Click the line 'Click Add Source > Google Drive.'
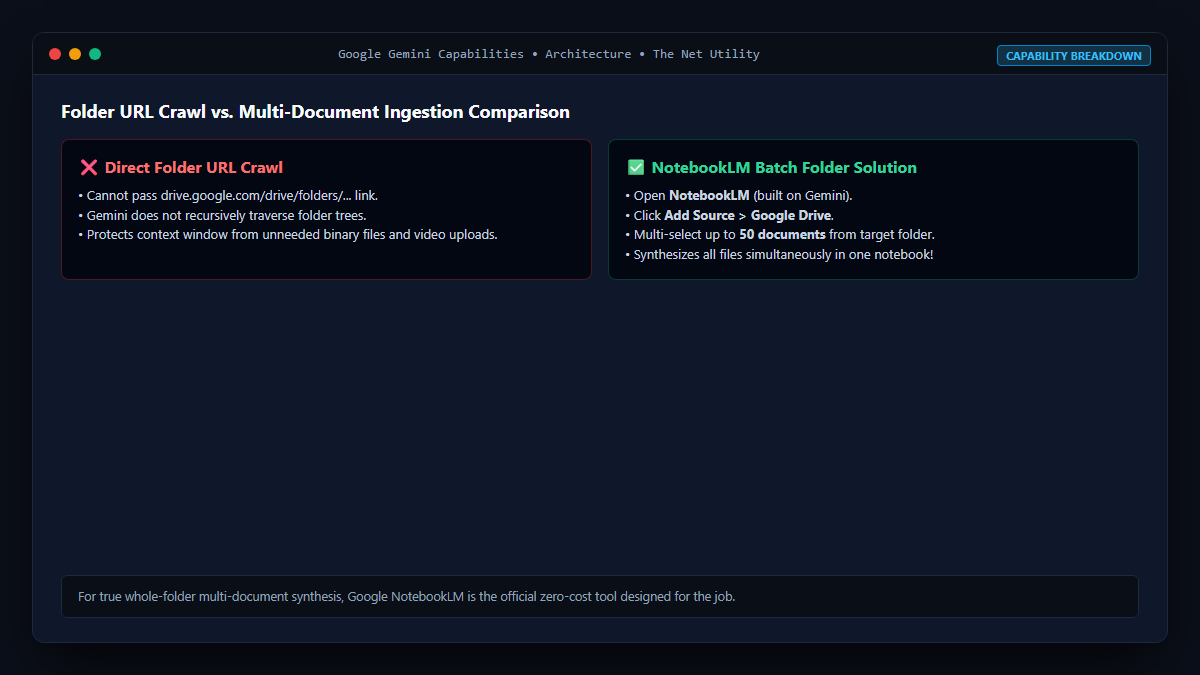1200x675 pixels. 730,215
